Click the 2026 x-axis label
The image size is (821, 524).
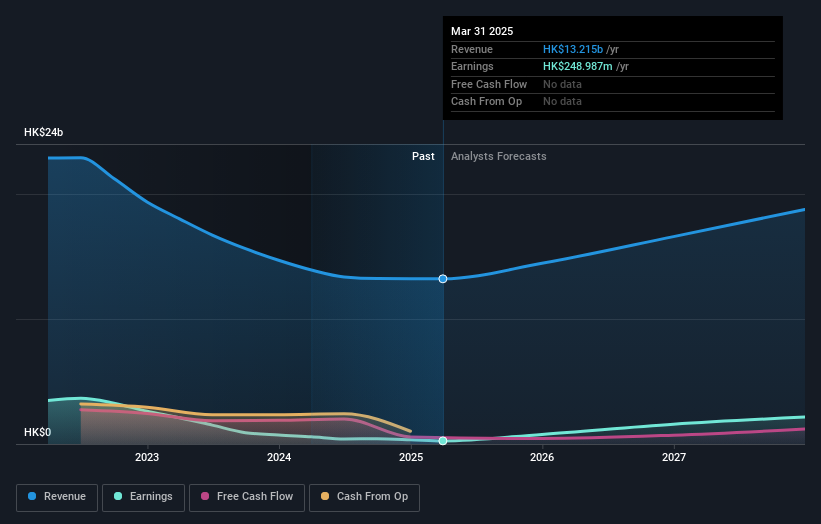click(542, 457)
